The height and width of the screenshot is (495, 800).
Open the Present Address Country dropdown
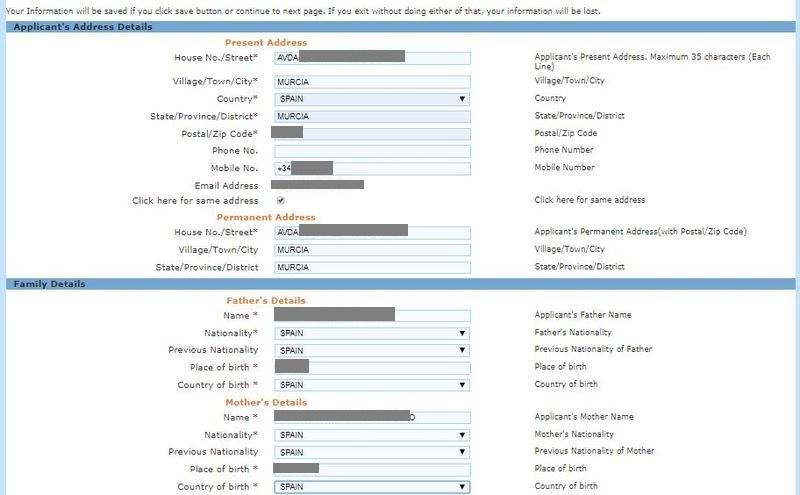(372, 99)
